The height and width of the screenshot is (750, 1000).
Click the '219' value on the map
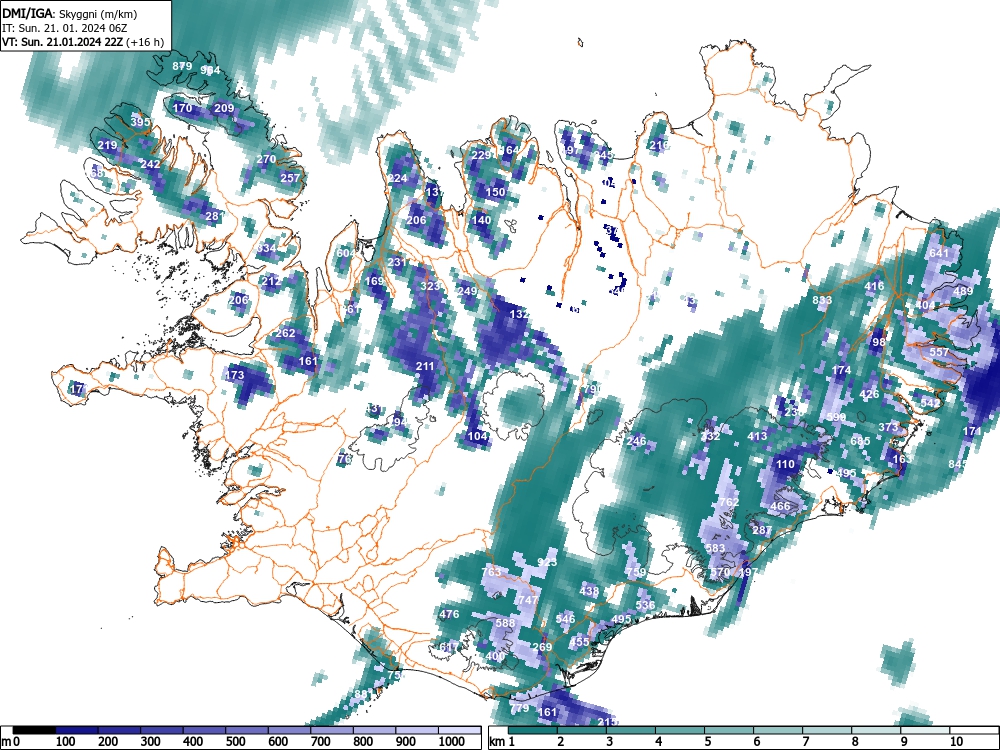[x=107, y=145]
